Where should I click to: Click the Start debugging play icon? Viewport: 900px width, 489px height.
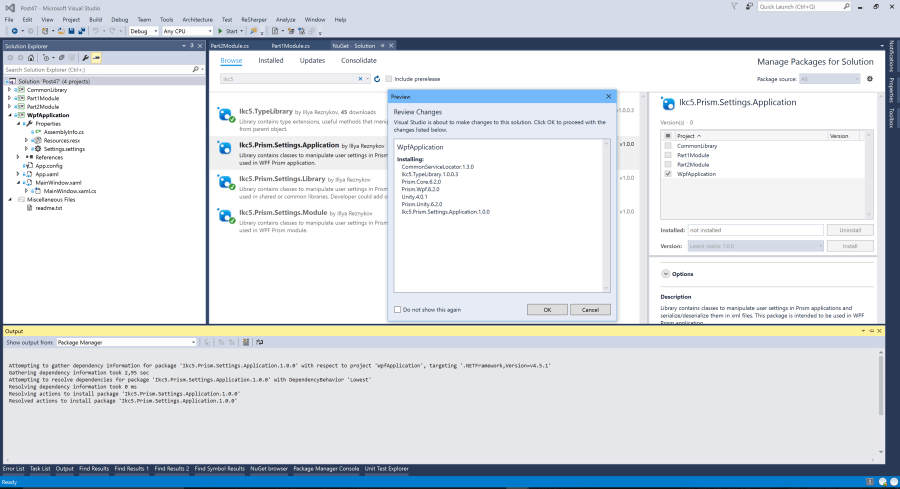220,31
